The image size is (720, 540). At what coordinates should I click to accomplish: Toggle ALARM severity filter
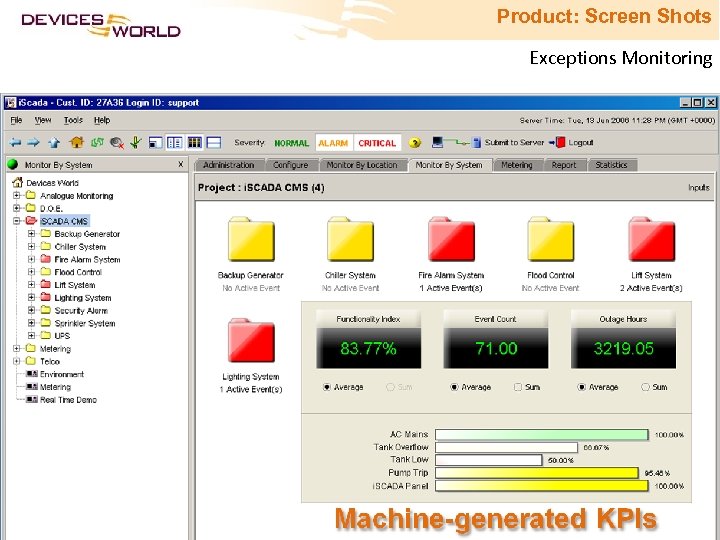(x=334, y=143)
